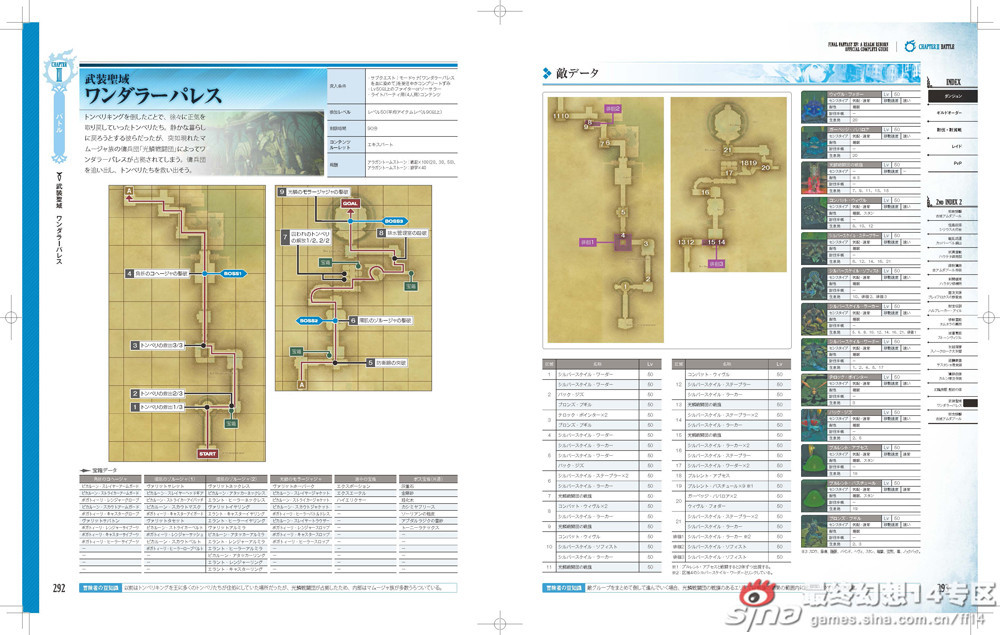Click the 敵データ section heading
The image size is (1000, 635).
tap(577, 73)
